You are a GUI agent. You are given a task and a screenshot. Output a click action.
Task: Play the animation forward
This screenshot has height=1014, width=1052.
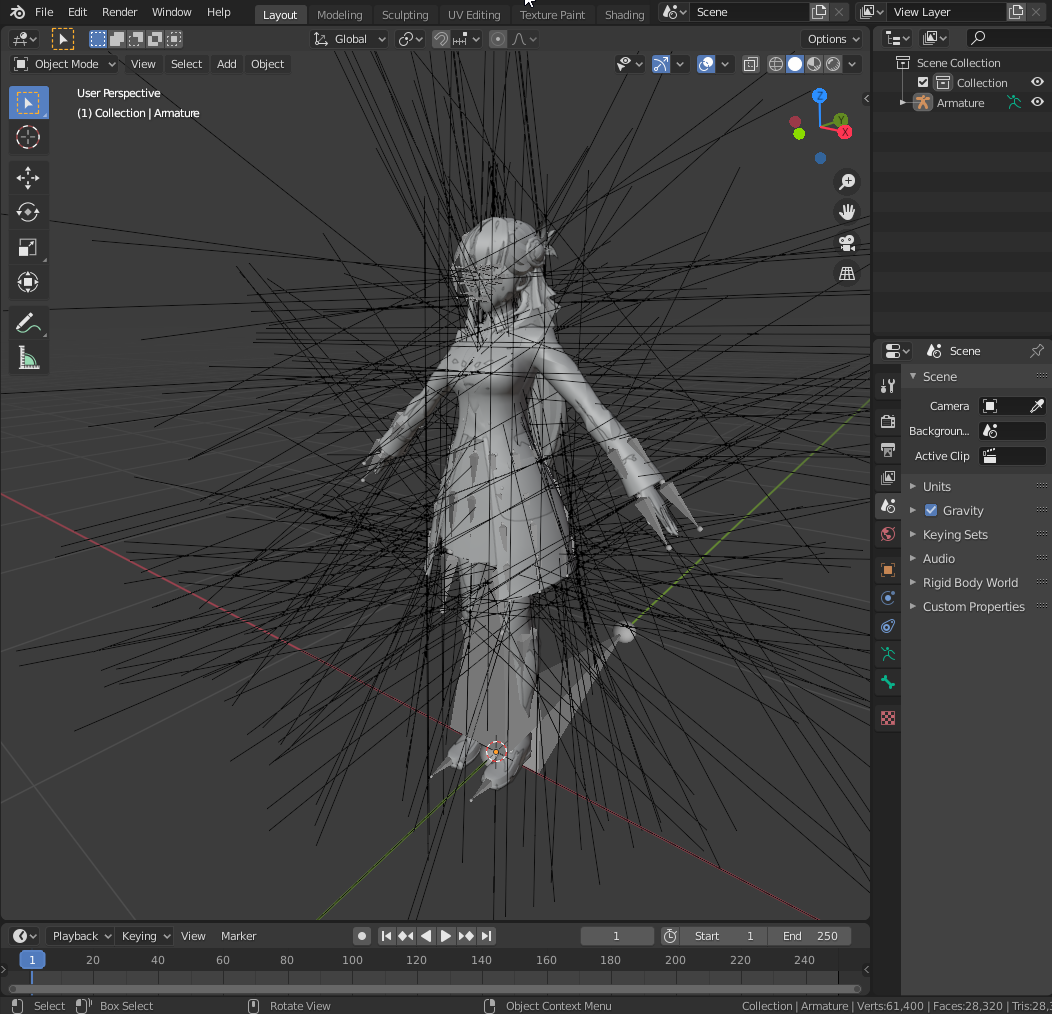point(445,935)
